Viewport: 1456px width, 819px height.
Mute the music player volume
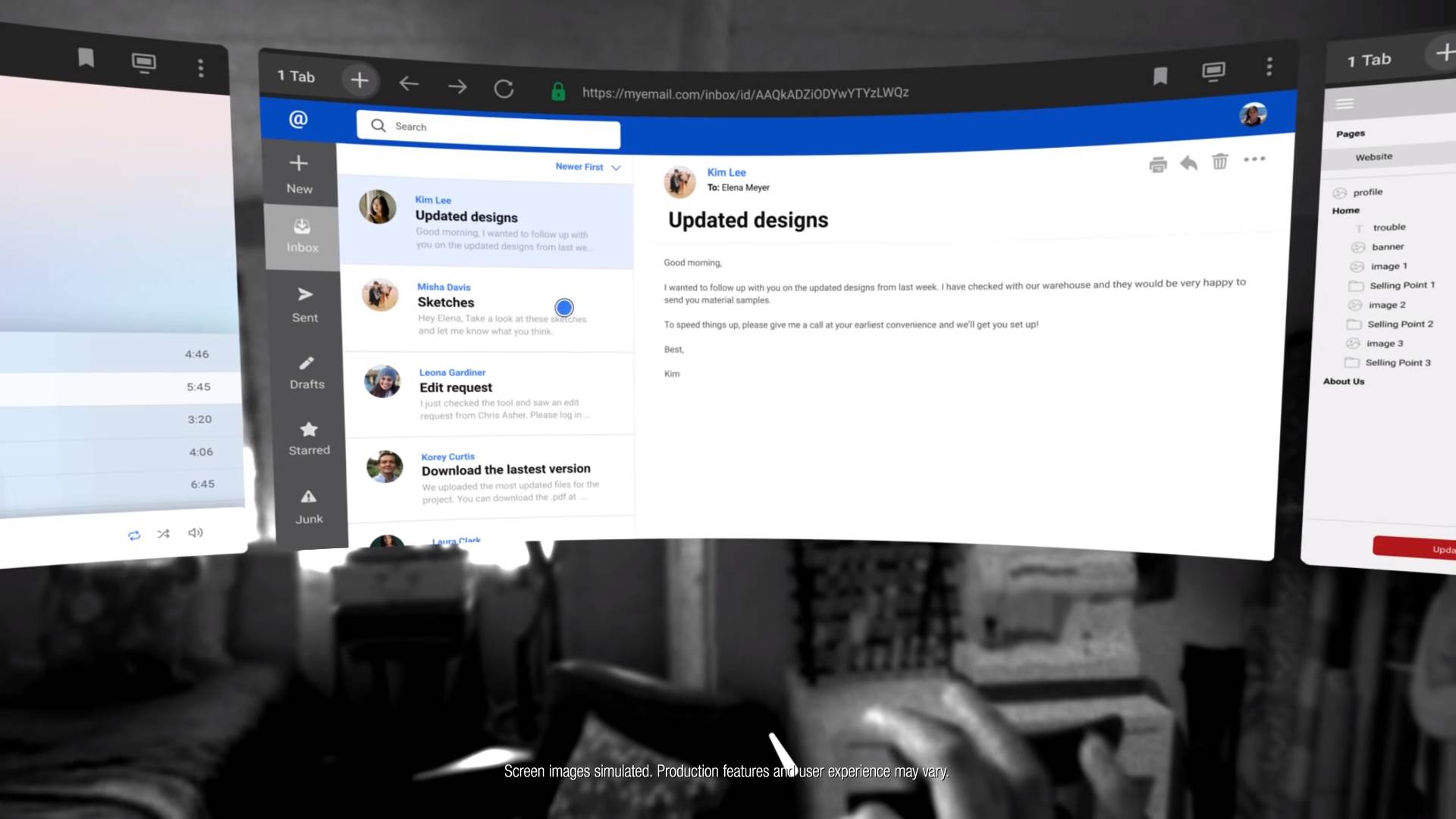coord(195,533)
